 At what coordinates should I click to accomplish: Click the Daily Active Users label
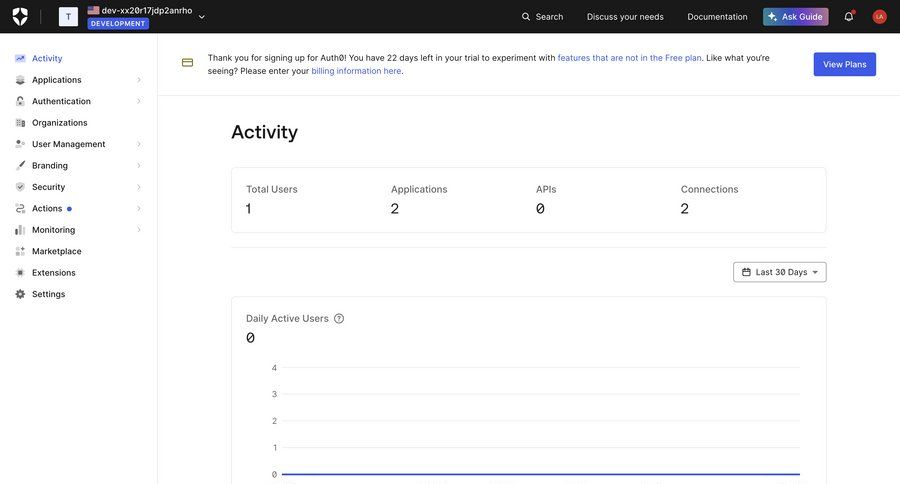point(287,319)
